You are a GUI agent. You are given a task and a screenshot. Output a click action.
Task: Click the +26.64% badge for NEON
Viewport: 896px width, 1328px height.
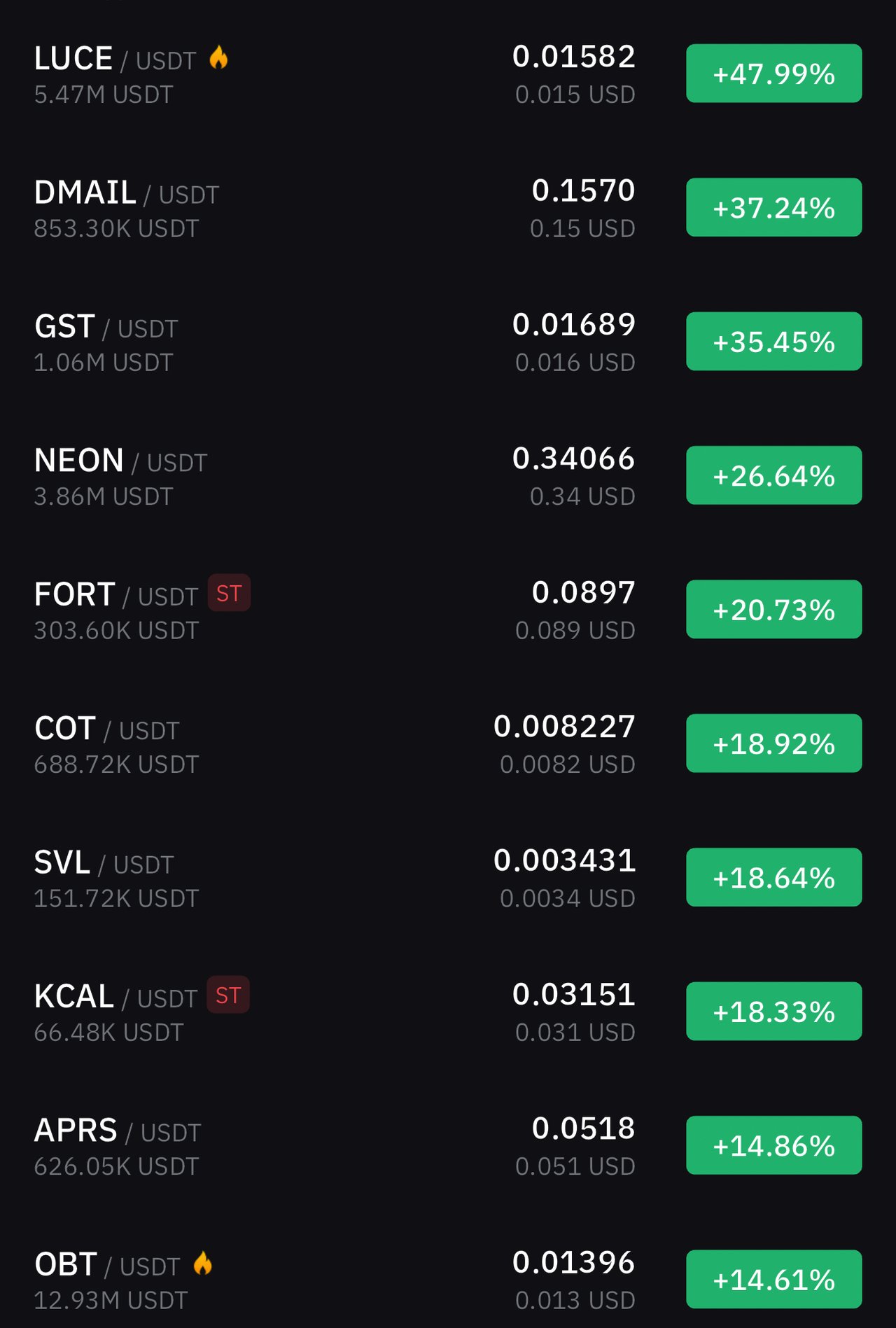coord(773,475)
